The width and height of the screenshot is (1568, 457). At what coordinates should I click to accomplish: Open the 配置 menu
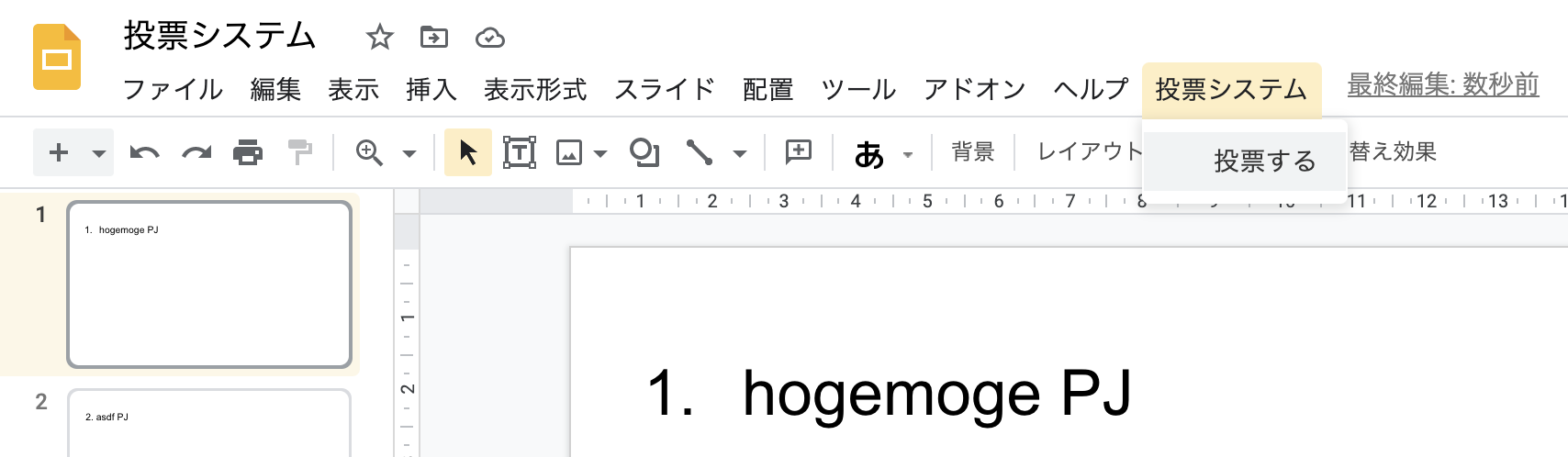pyautogui.click(x=767, y=89)
